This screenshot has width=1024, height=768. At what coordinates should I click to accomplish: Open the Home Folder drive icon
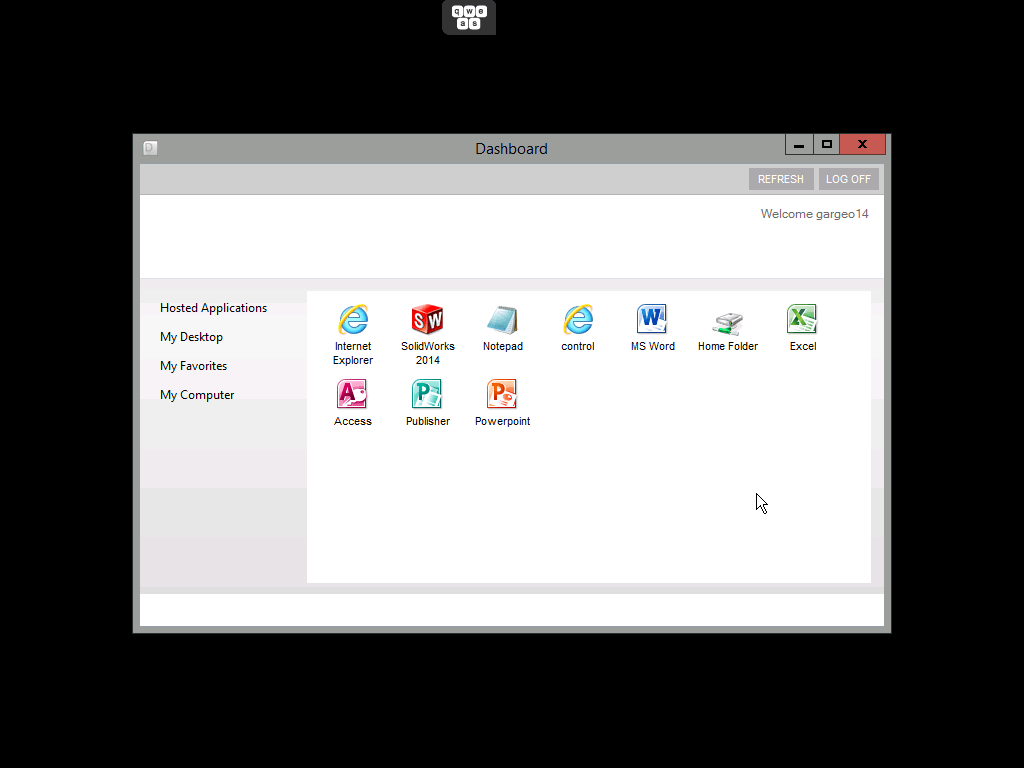click(728, 322)
